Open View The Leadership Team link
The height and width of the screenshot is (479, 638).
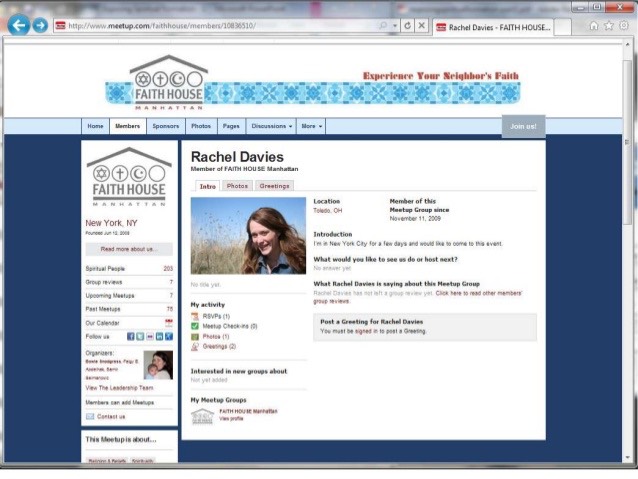click(x=119, y=388)
